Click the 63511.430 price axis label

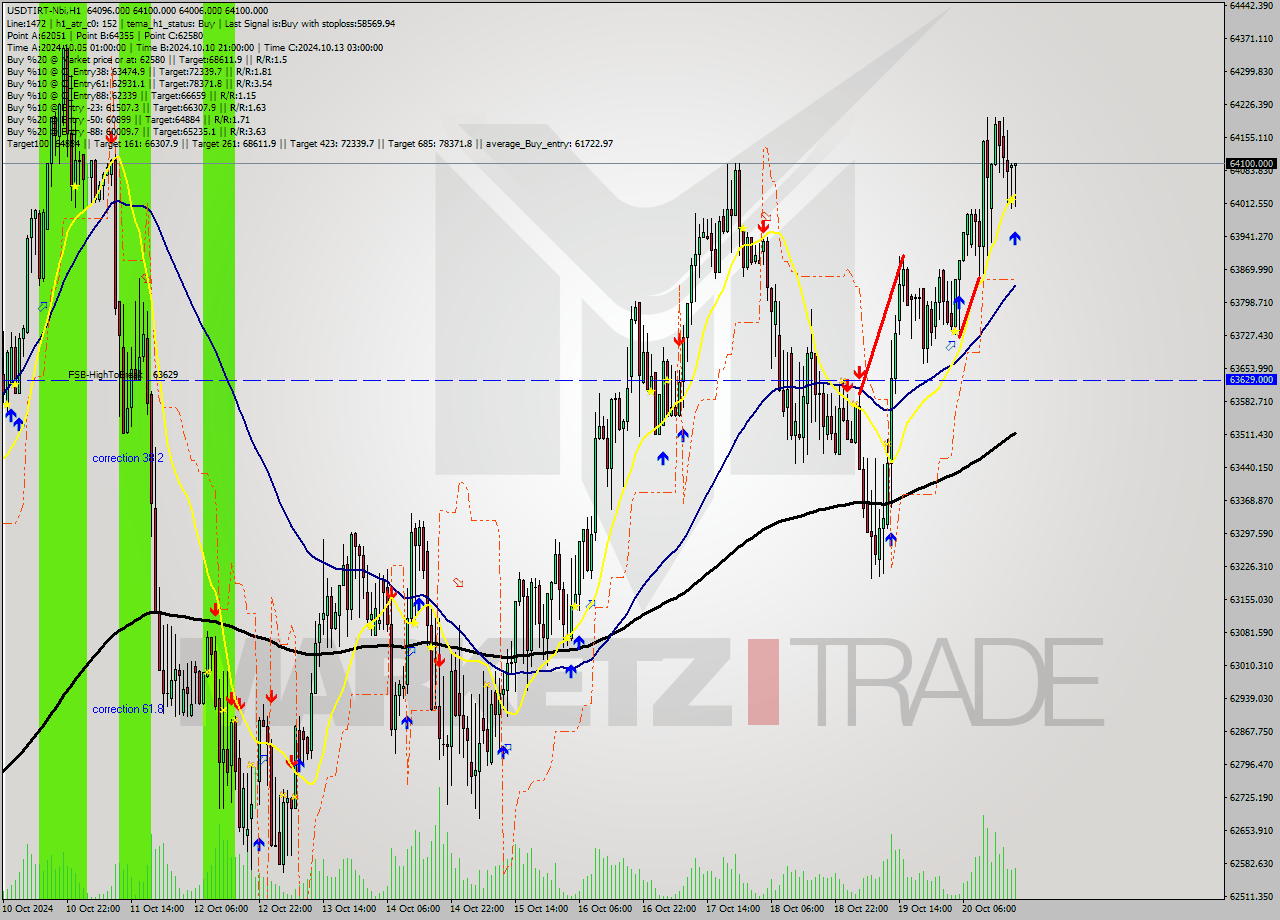tap(1251, 434)
